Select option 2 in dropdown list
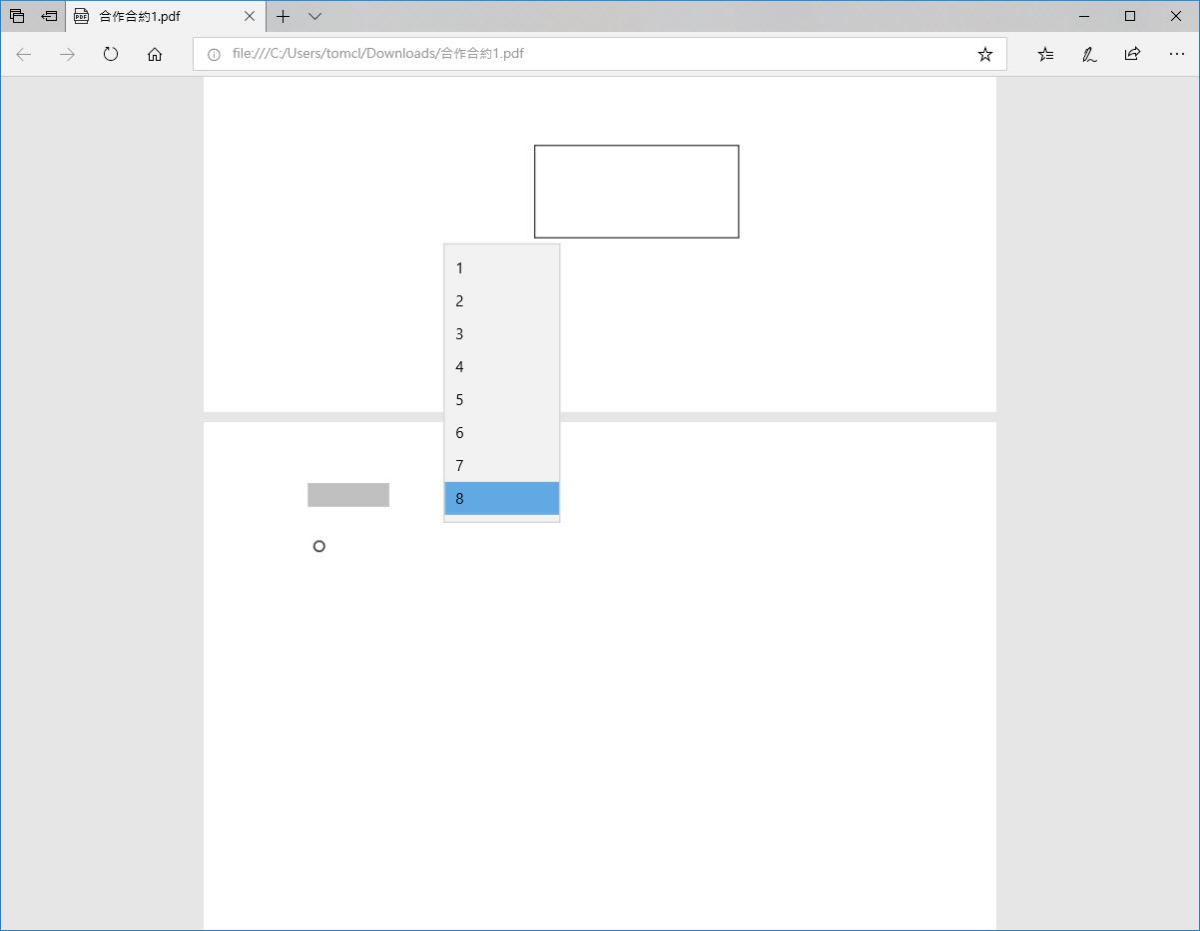The image size is (1200, 931). coord(502,301)
